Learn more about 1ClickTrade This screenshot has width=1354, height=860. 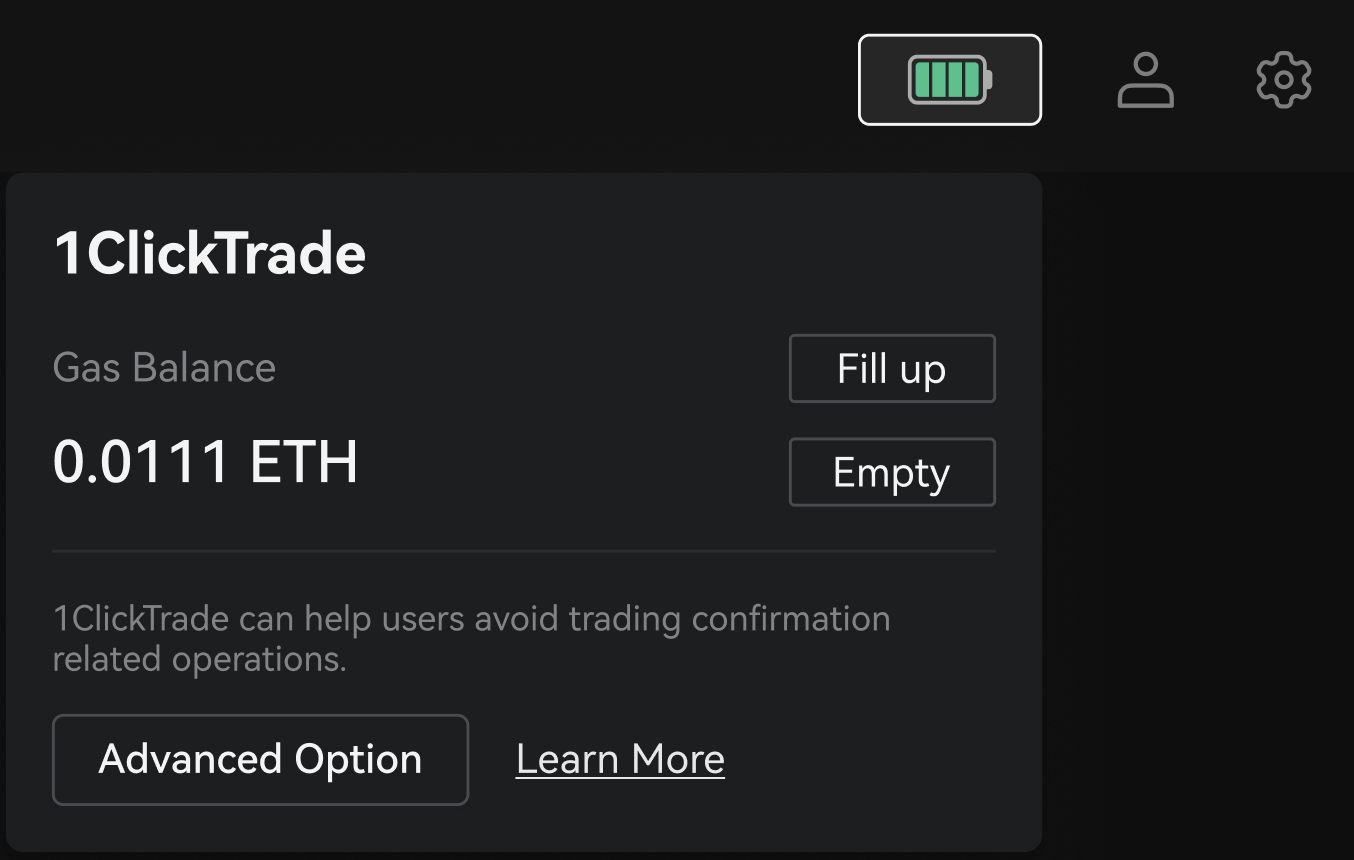(619, 759)
